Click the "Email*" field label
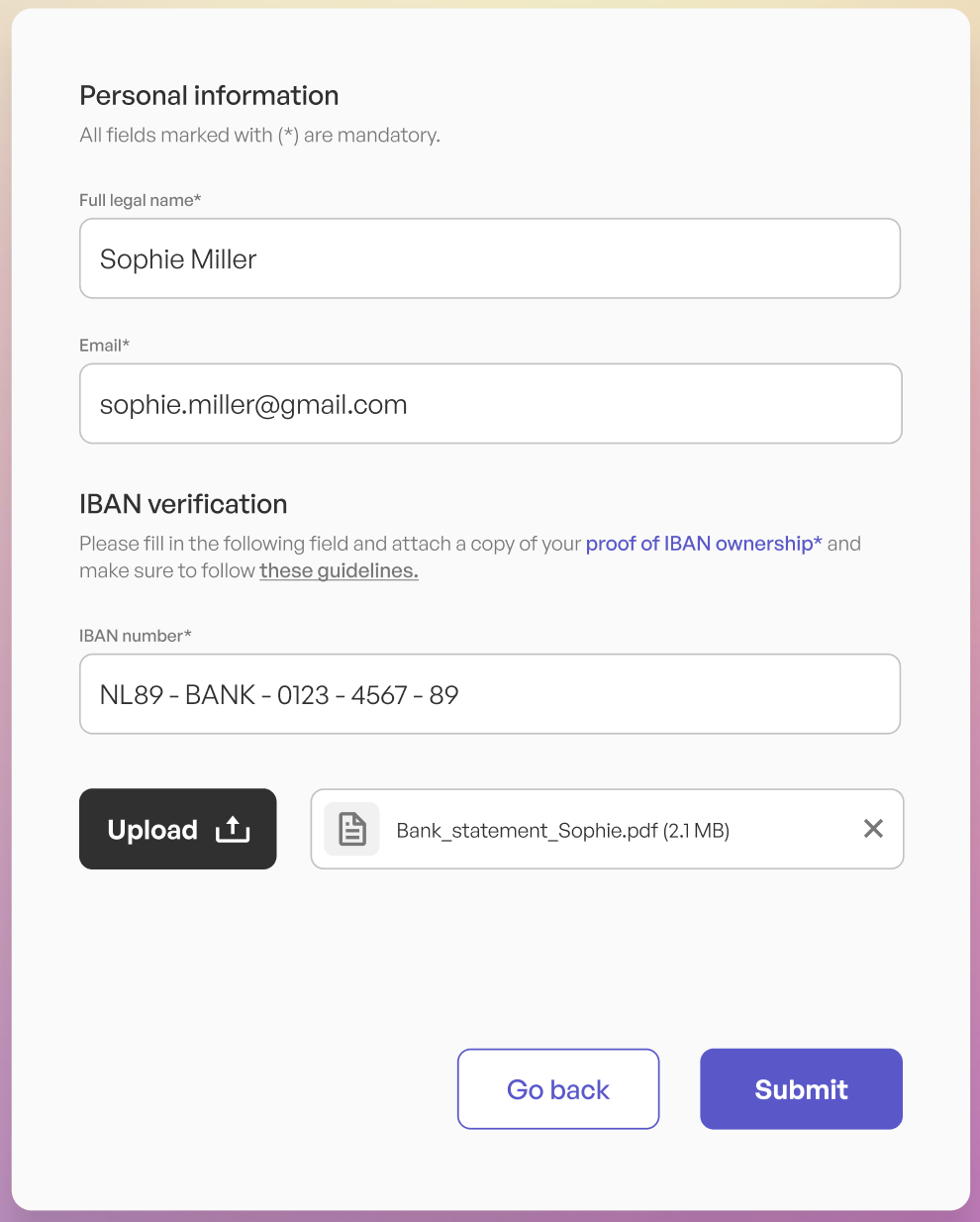The height and width of the screenshot is (1222, 980). (x=104, y=346)
